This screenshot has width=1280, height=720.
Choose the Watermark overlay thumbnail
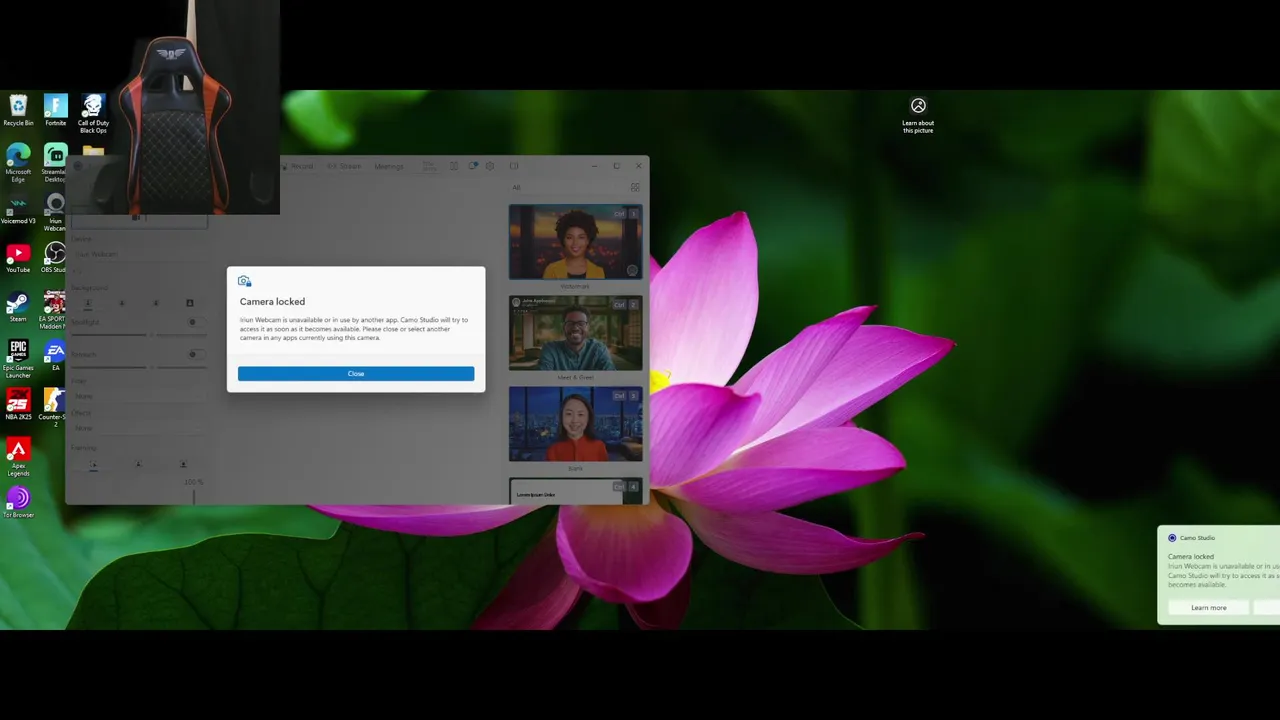(575, 243)
